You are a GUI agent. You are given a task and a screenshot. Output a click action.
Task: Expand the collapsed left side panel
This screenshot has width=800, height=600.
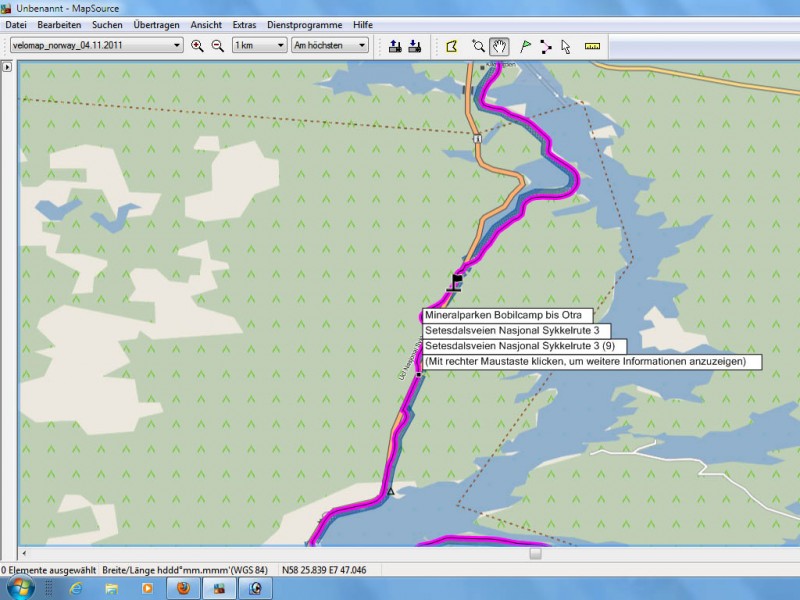point(7,67)
